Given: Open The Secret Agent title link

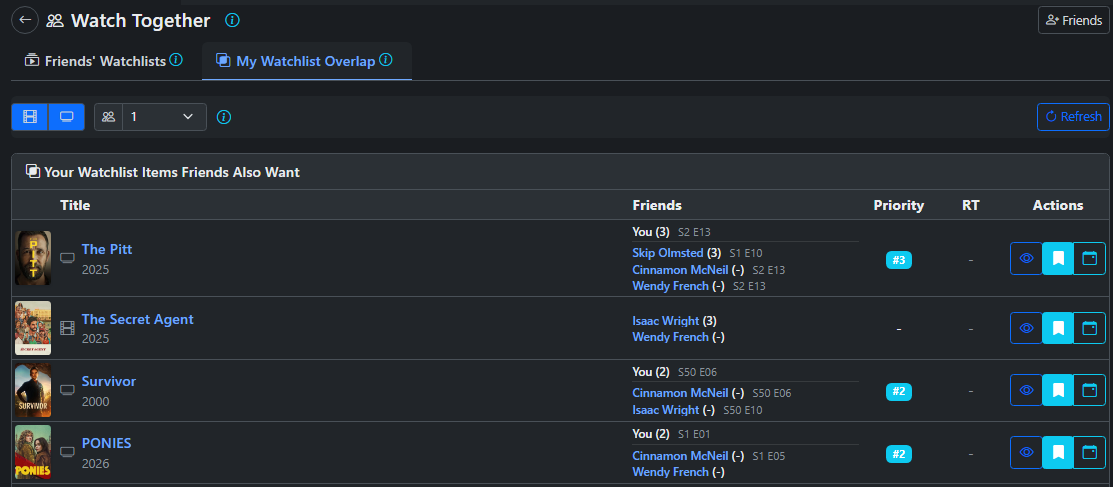Looking at the screenshot, I should pyautogui.click(x=138, y=319).
